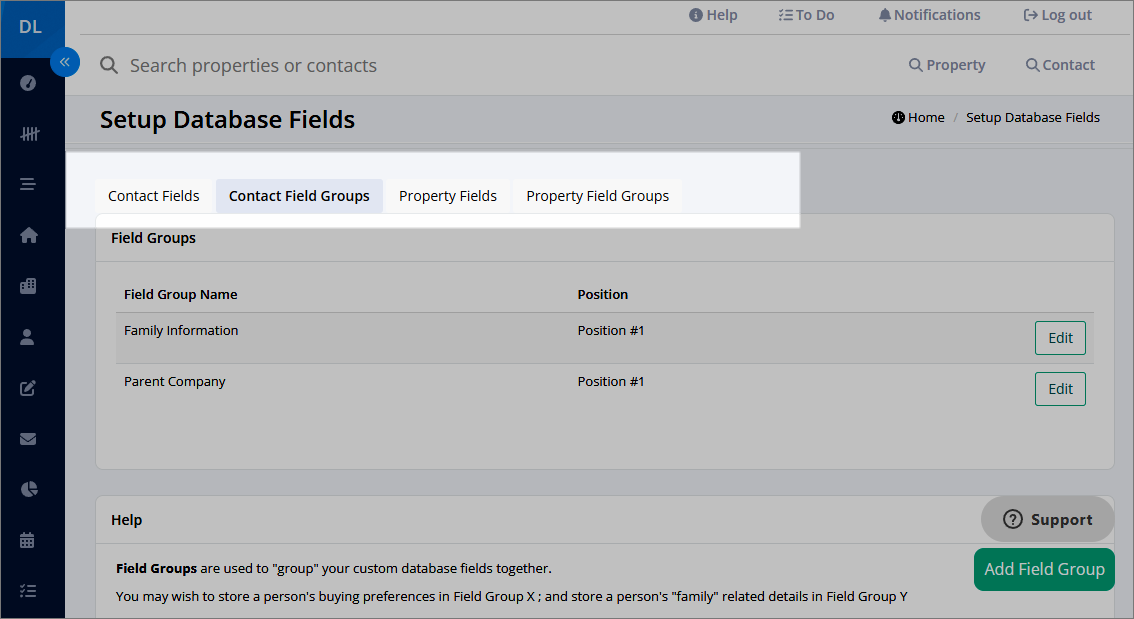Open the Home breadcrumb link
The height and width of the screenshot is (619, 1134).
coord(917,117)
